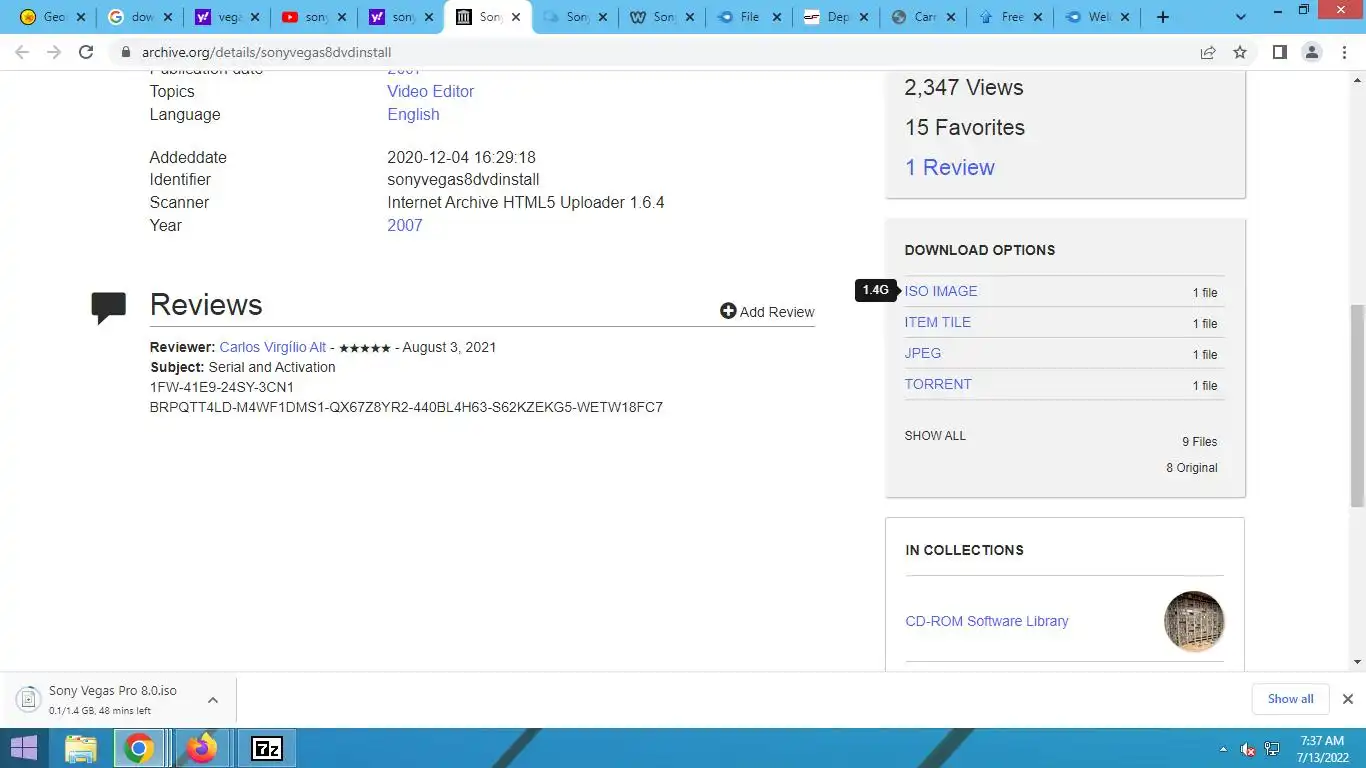Click the muted volume tray icon
Screen dimensions: 1366x768
tap(1248, 749)
